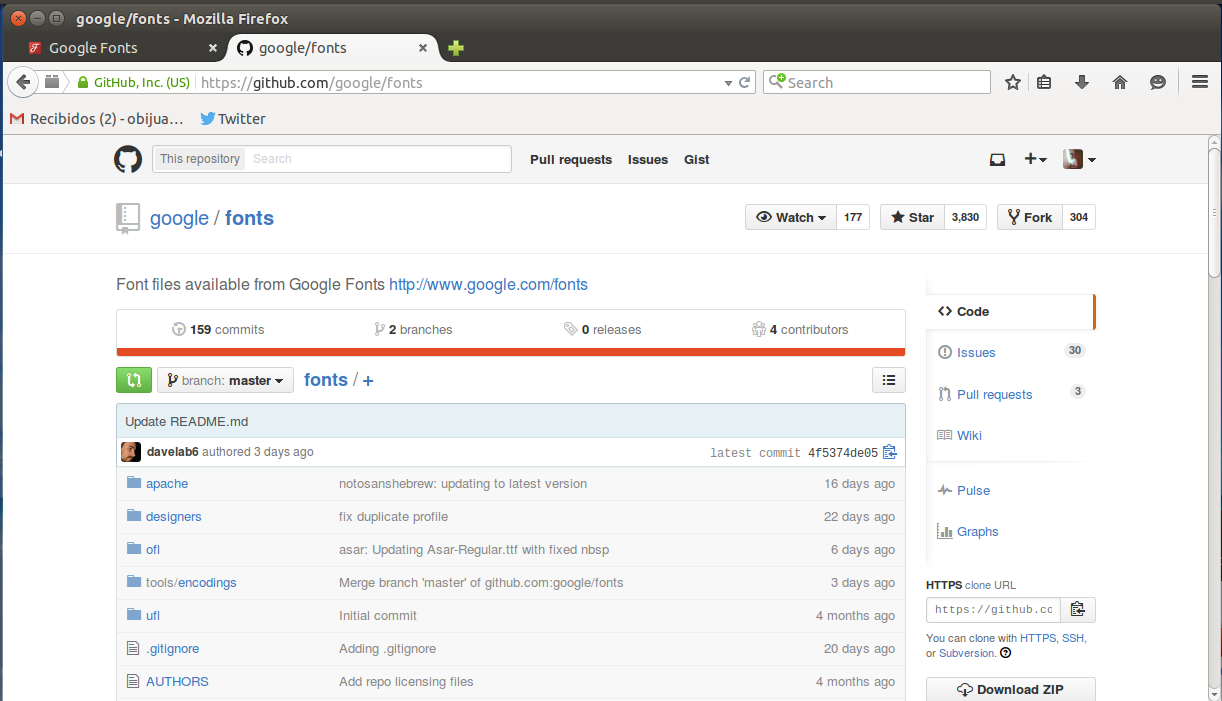
Task: Bookmark this page with star icon
Action: 1013,82
